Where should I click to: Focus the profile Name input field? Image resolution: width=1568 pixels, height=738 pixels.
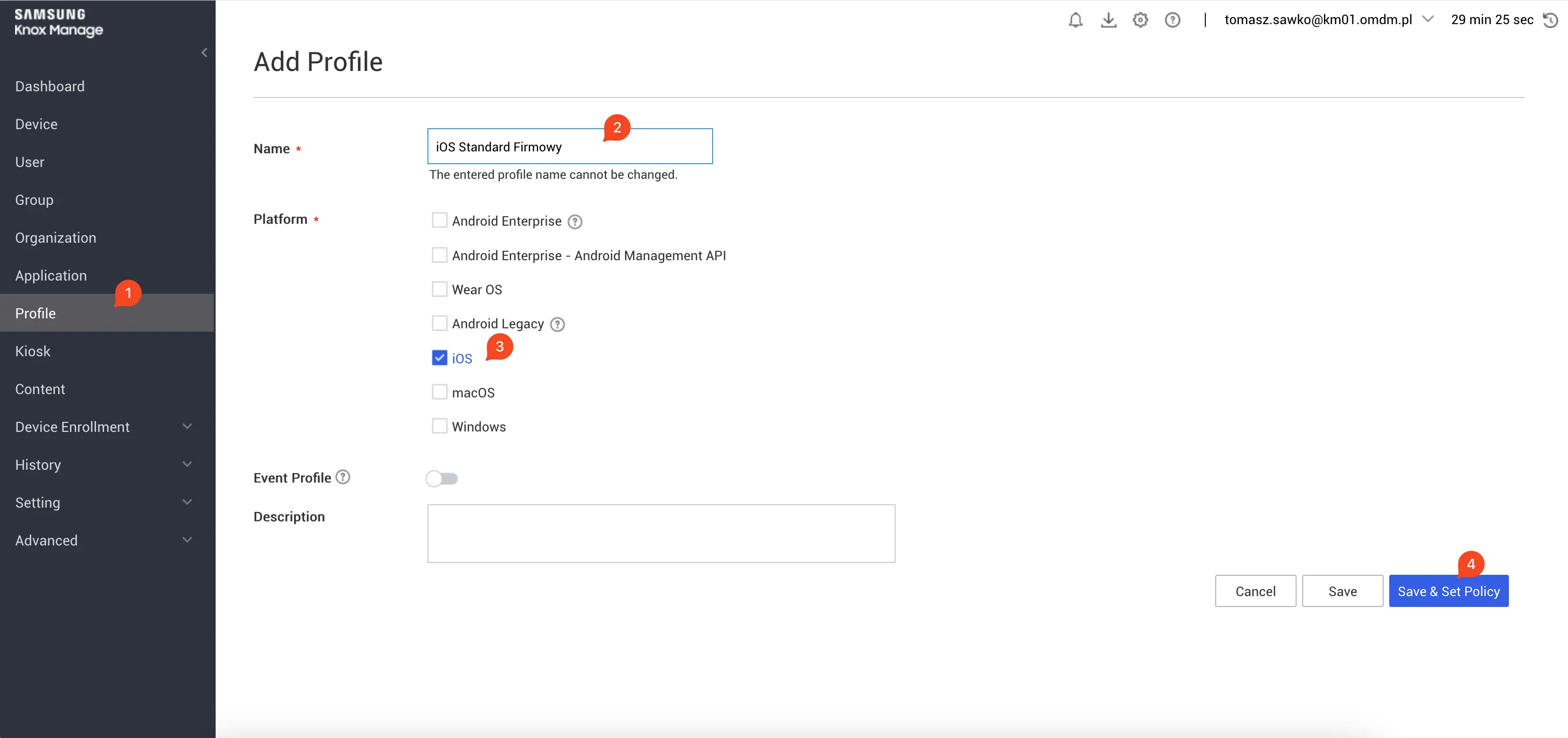pos(570,146)
